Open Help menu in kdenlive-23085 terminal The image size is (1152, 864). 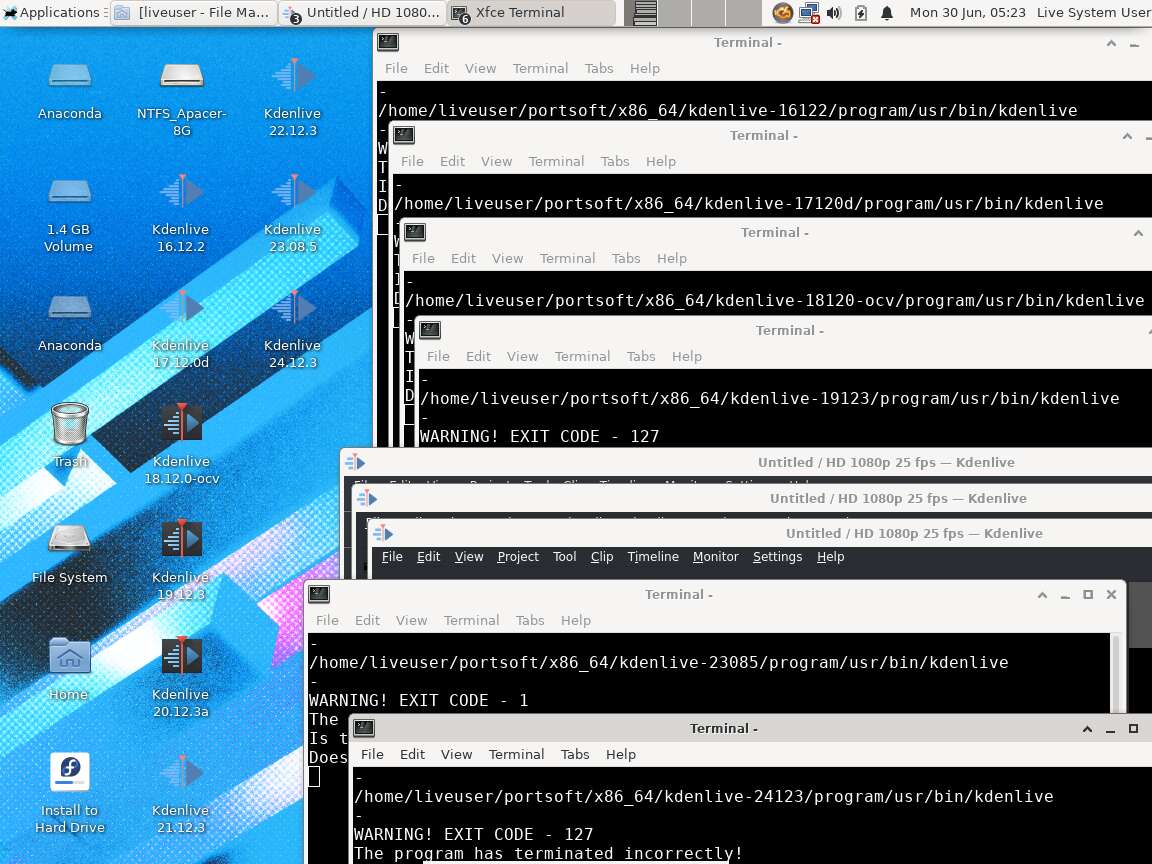click(575, 620)
